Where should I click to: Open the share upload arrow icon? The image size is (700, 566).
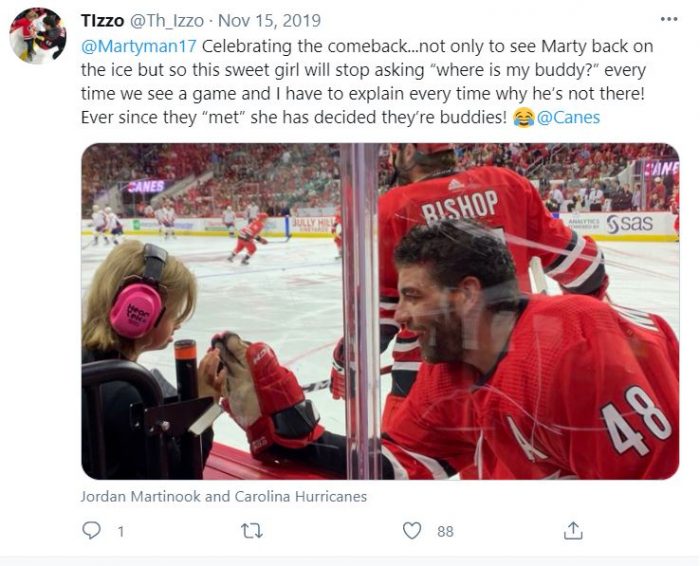[x=573, y=530]
